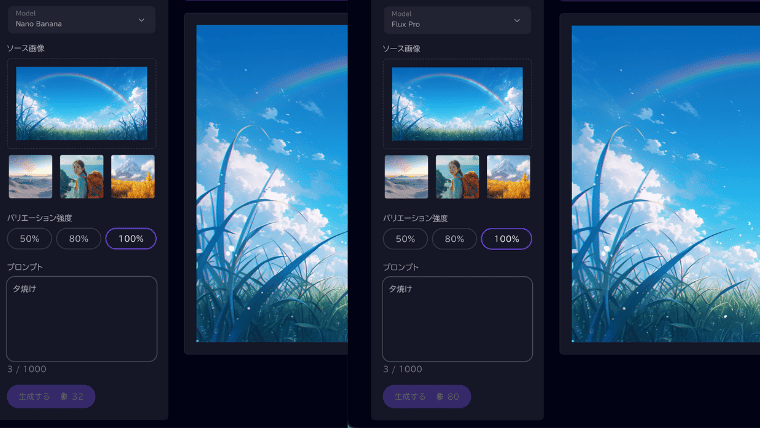Click chevron arrow beside Flux Pro
The image size is (760, 428).
coord(517,20)
